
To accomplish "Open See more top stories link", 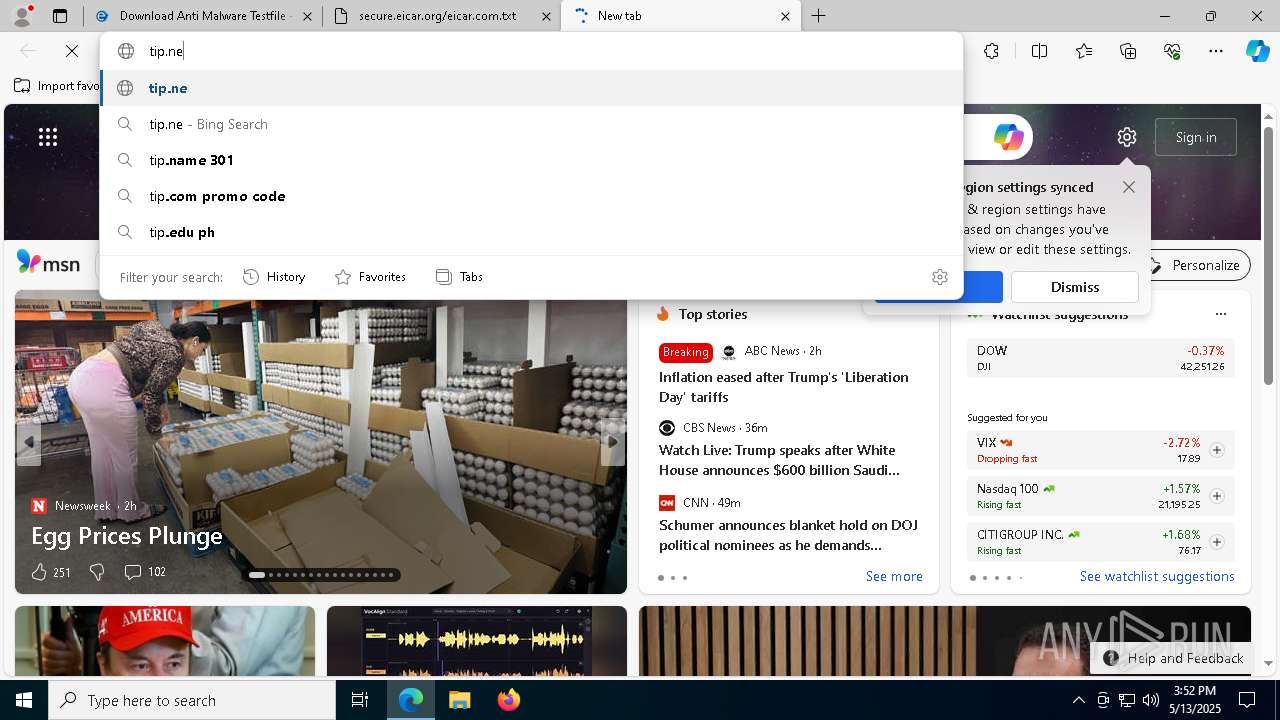I will (x=894, y=576).
